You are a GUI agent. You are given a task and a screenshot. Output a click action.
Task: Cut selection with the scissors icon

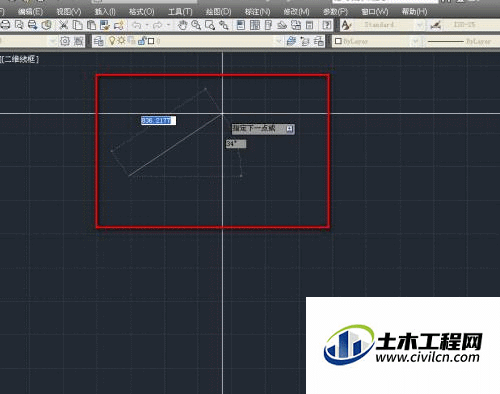[x=63, y=25]
